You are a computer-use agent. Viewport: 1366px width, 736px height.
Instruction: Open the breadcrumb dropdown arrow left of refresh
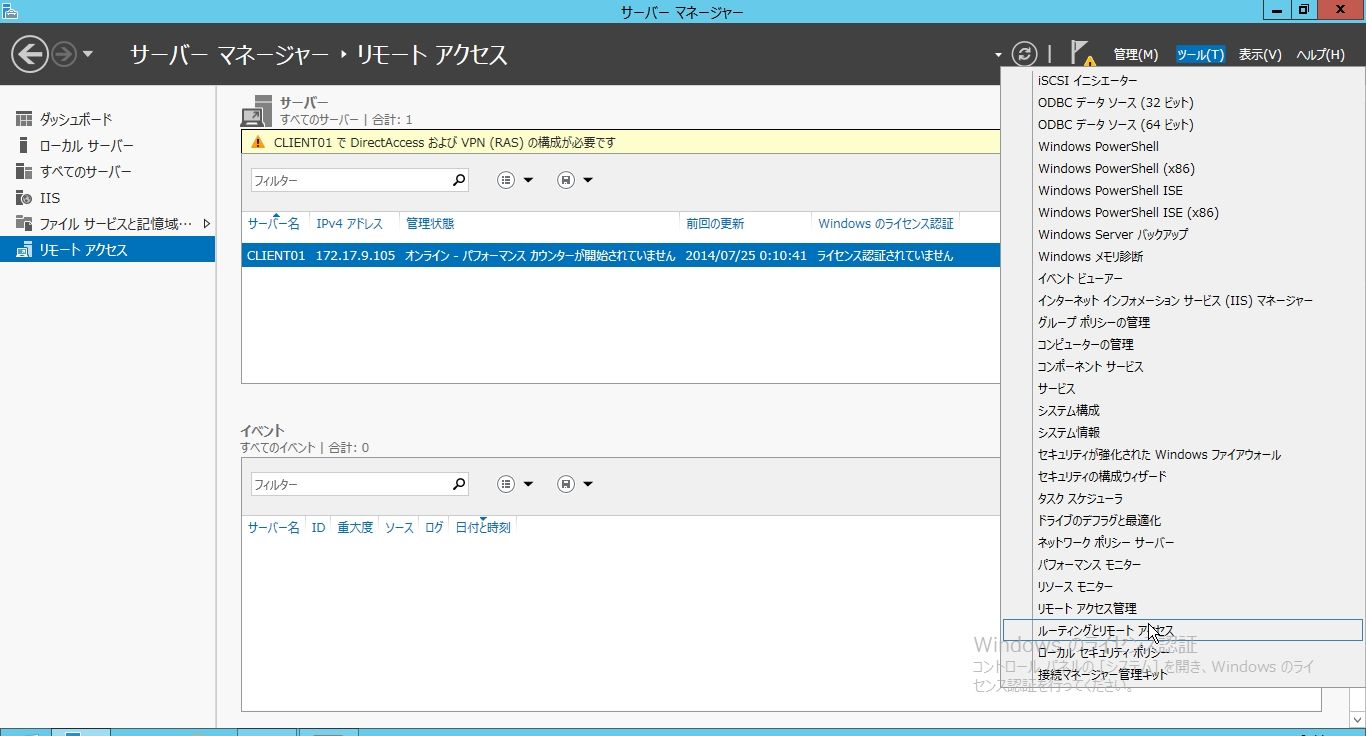(x=998, y=55)
